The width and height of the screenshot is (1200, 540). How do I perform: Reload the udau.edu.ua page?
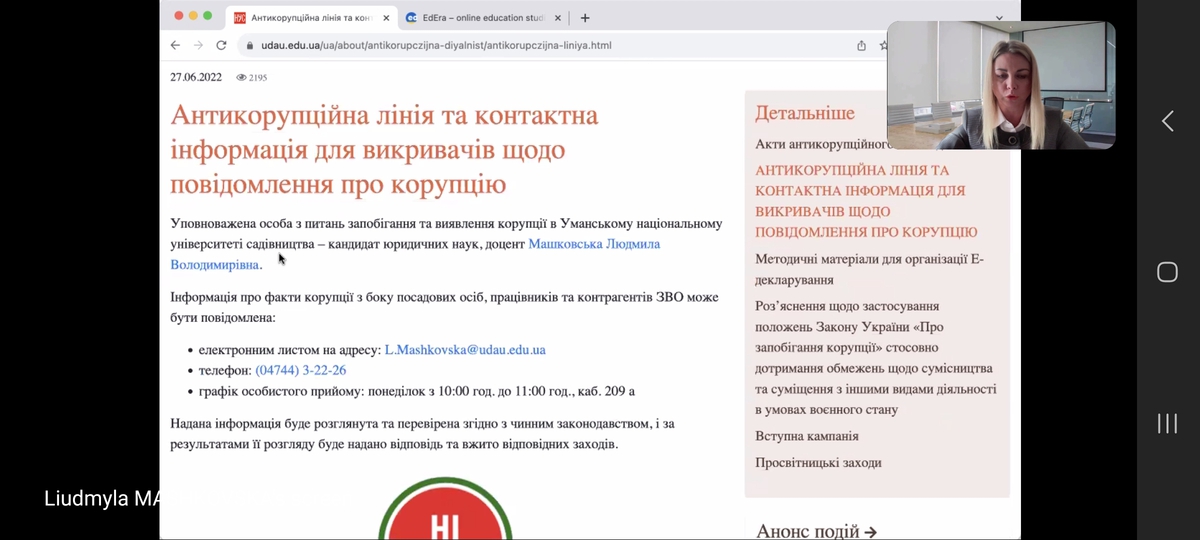pyautogui.click(x=221, y=45)
